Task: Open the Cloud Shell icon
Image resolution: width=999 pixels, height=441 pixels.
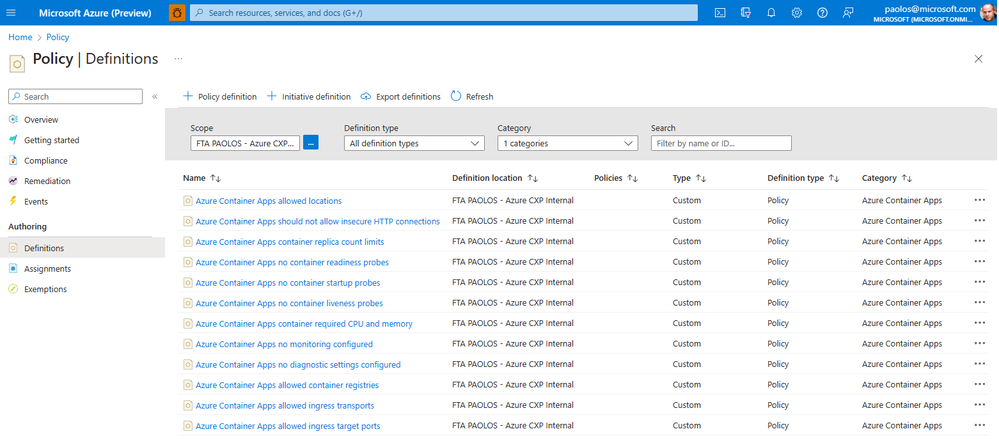Action: click(720, 13)
